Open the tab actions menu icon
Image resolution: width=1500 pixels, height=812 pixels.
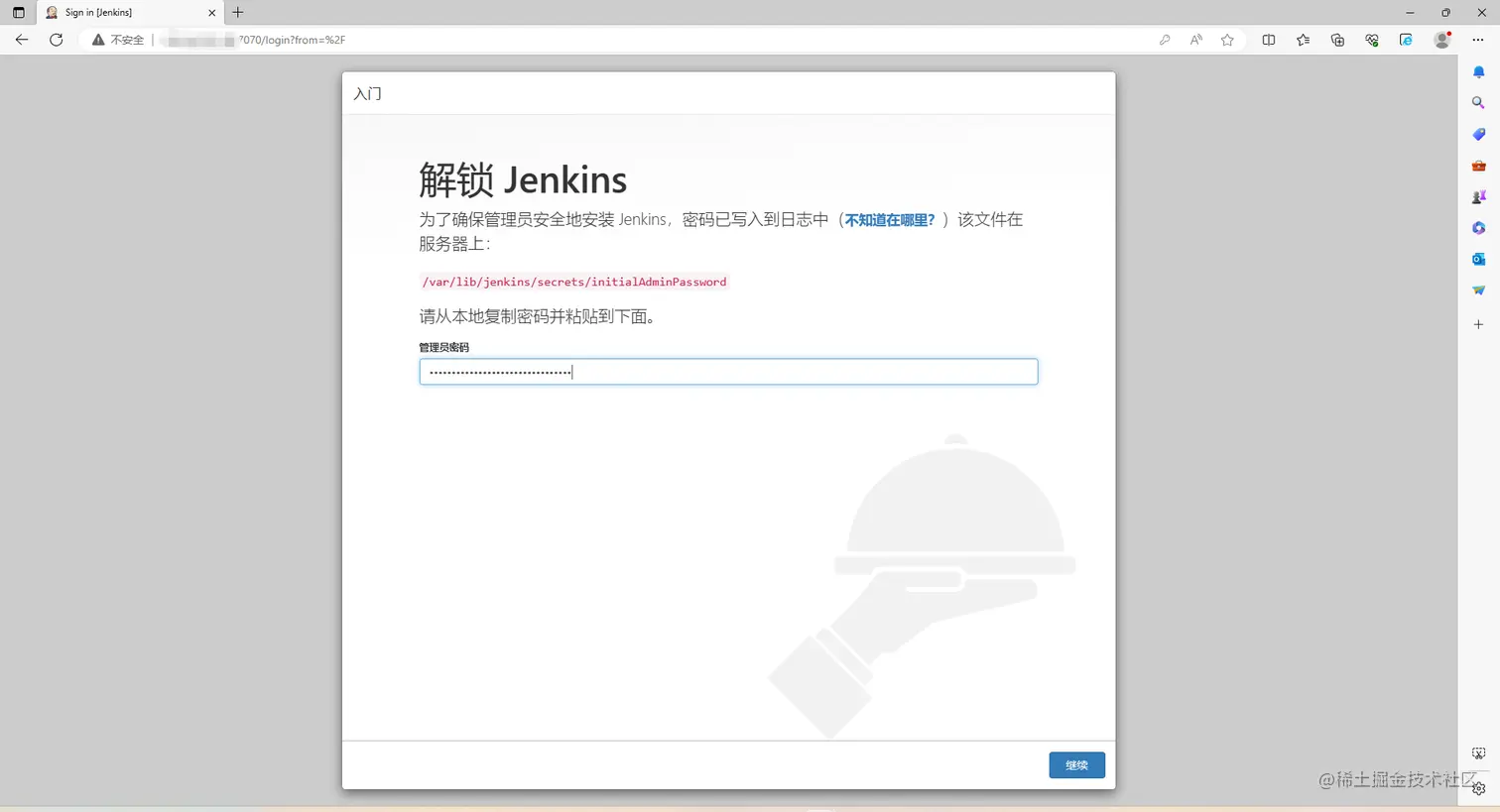tap(18, 13)
